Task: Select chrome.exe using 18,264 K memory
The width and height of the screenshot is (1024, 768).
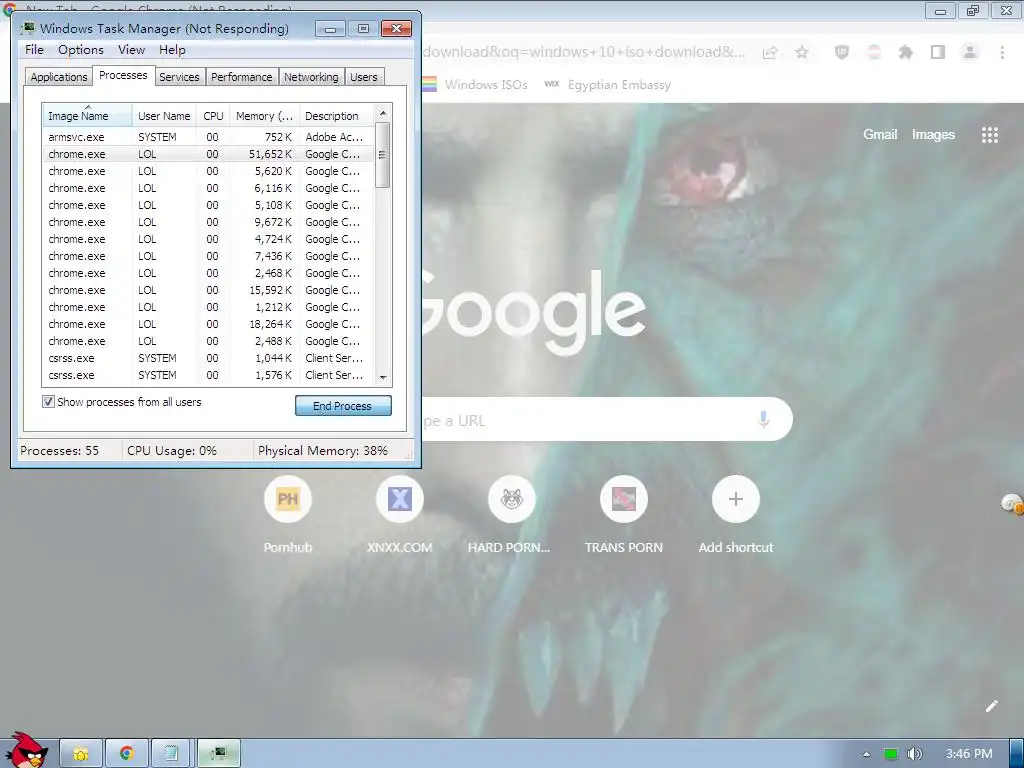Action: coord(209,324)
